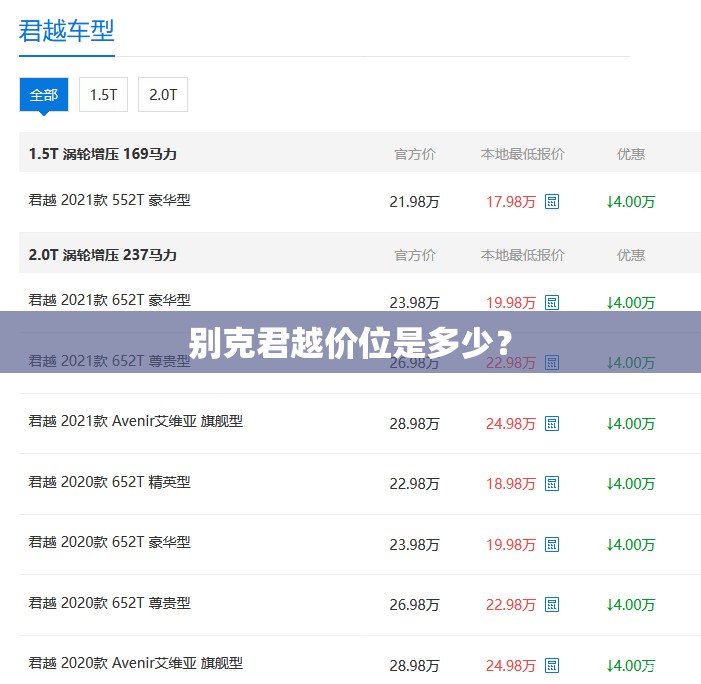Viewport: 701px width, 684px height.
Task: Open calculator icon for 2020款 652T 尊贵型
Action: click(x=552, y=605)
